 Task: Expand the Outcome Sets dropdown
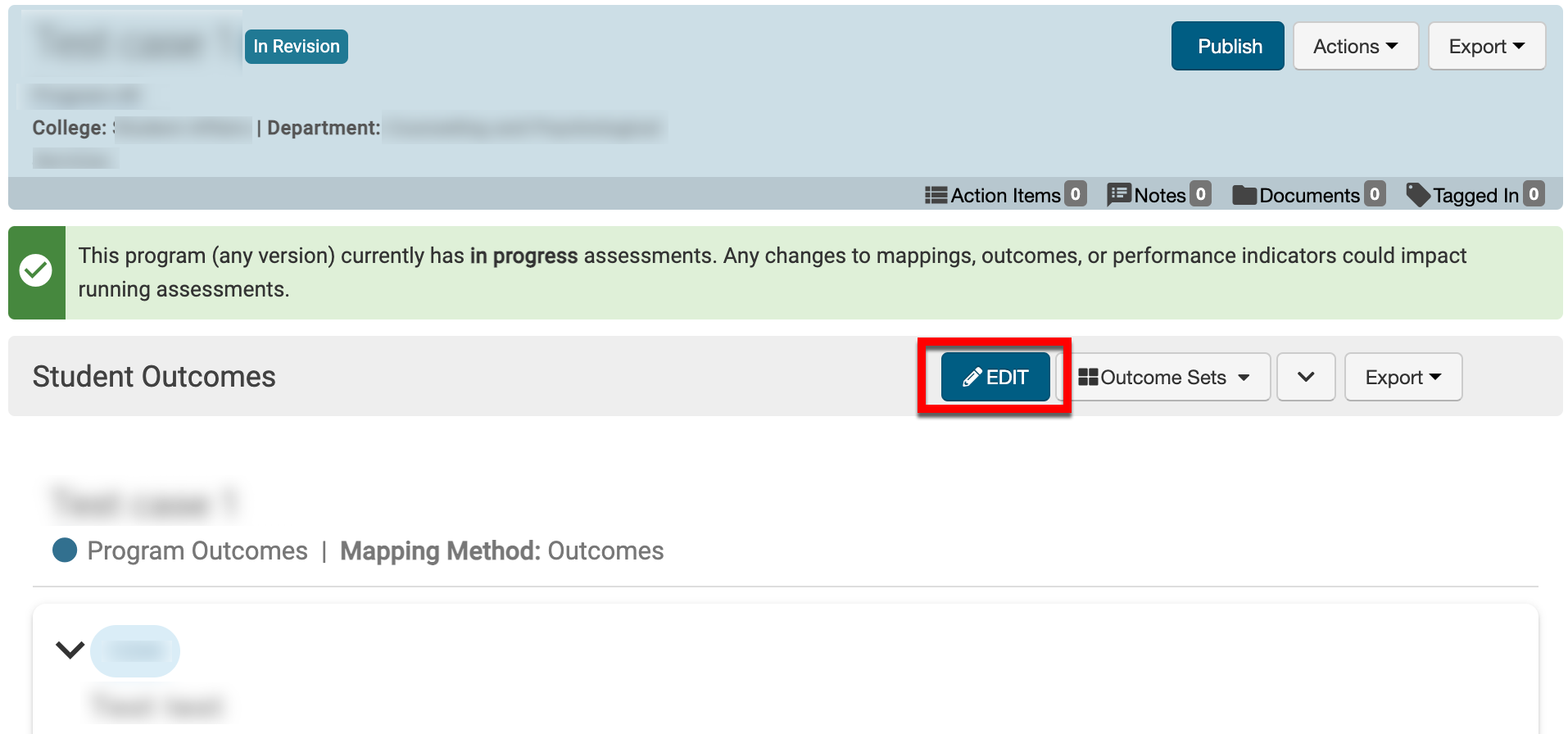point(1166,377)
